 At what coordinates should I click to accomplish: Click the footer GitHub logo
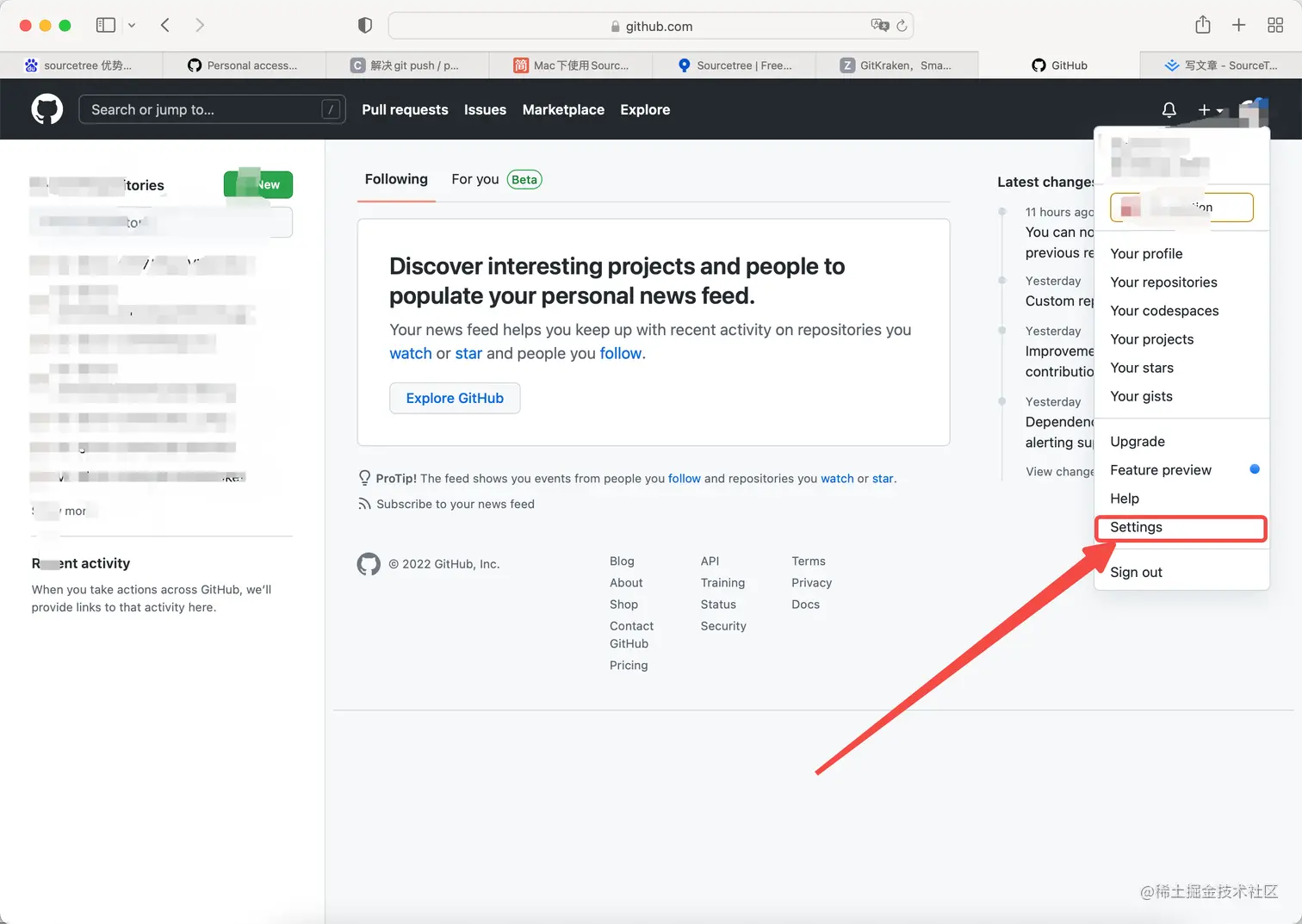(369, 564)
